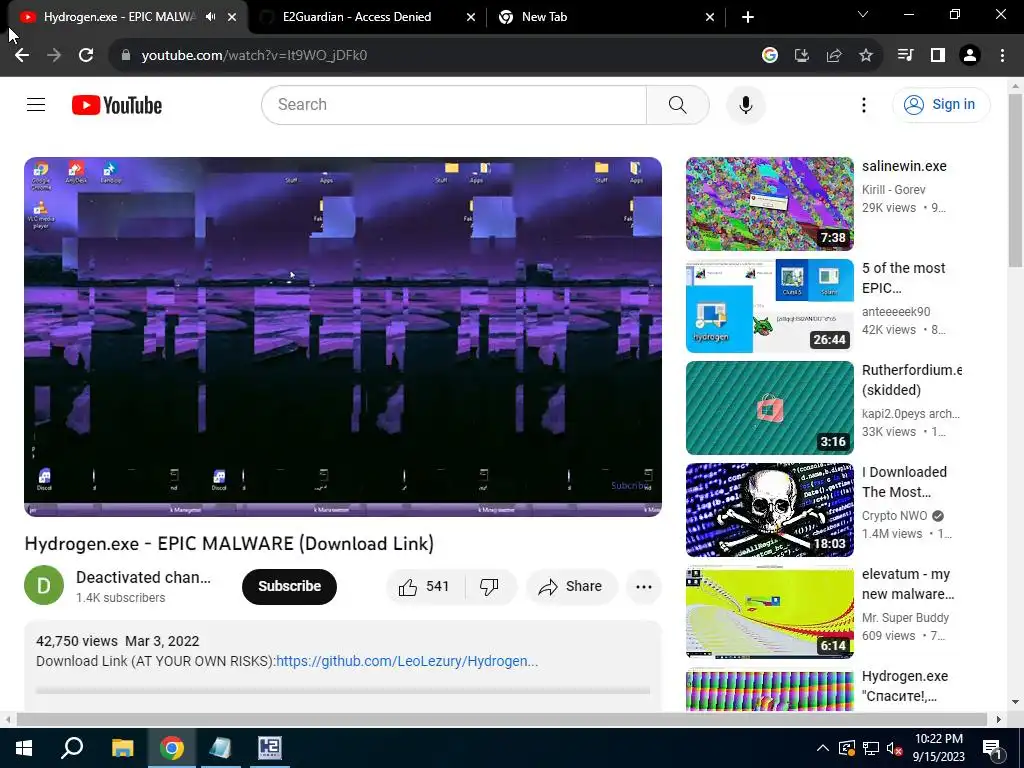The height and width of the screenshot is (768, 1024).
Task: Click the search magnifier button on YouTube
Action: point(677,104)
